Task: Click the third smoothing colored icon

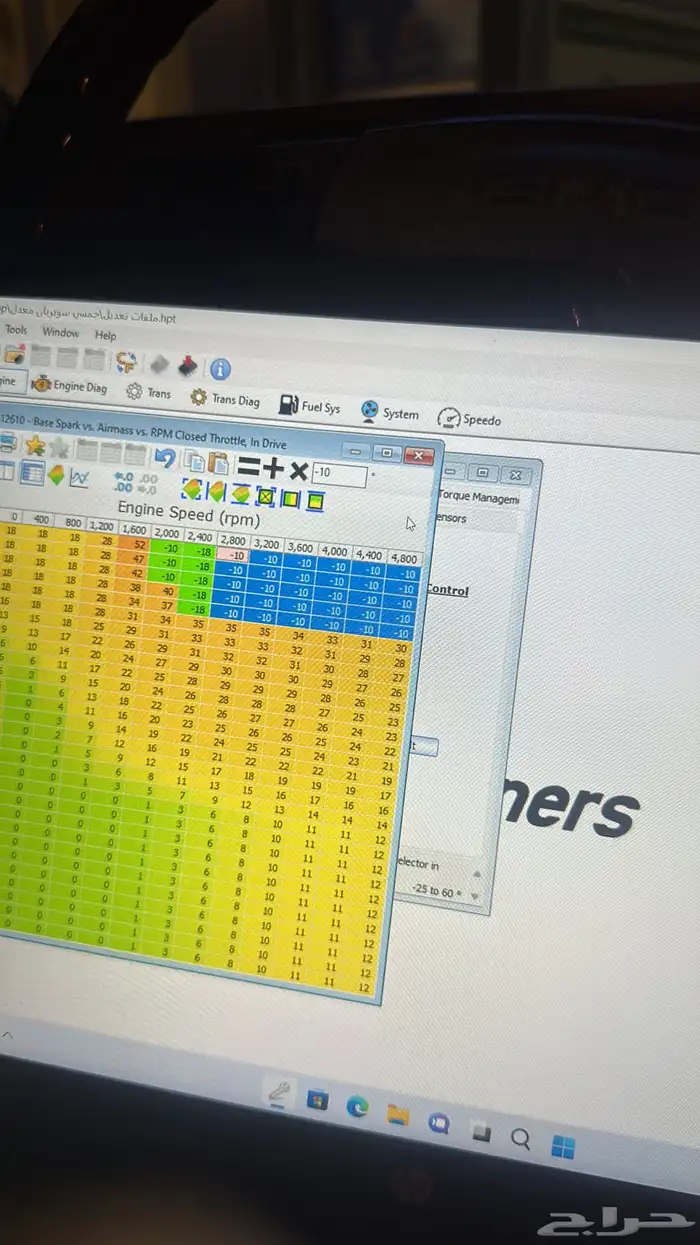Action: (x=241, y=493)
